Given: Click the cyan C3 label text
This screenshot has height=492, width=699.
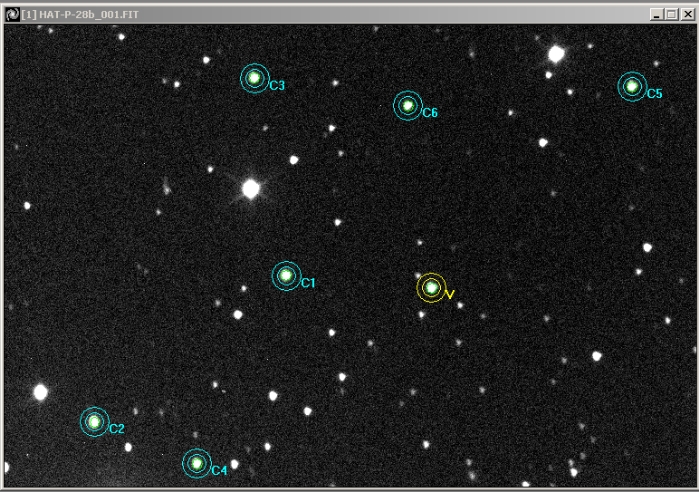Looking at the screenshot, I should point(277,86).
